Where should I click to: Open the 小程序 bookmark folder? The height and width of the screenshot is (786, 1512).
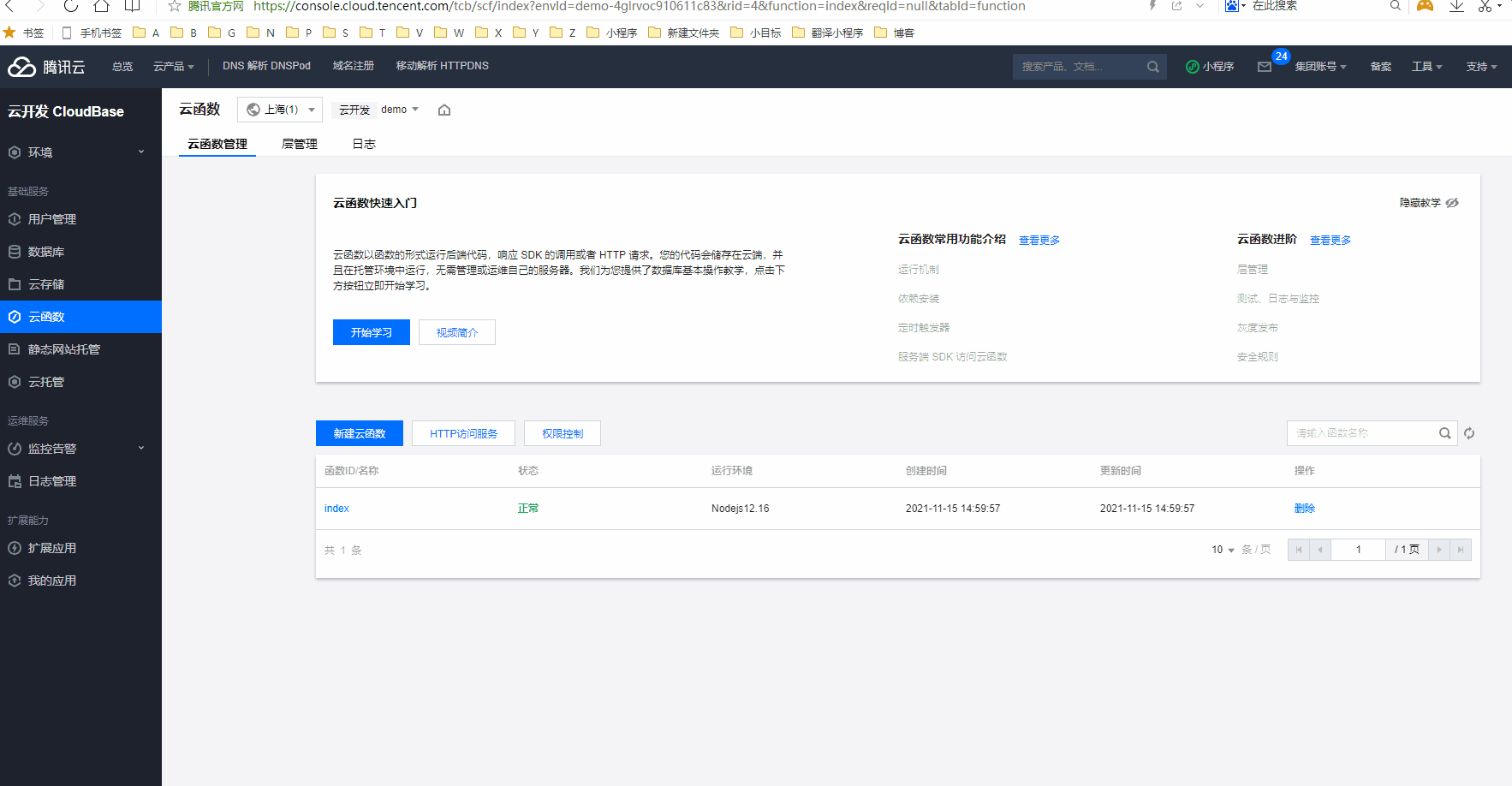click(612, 33)
